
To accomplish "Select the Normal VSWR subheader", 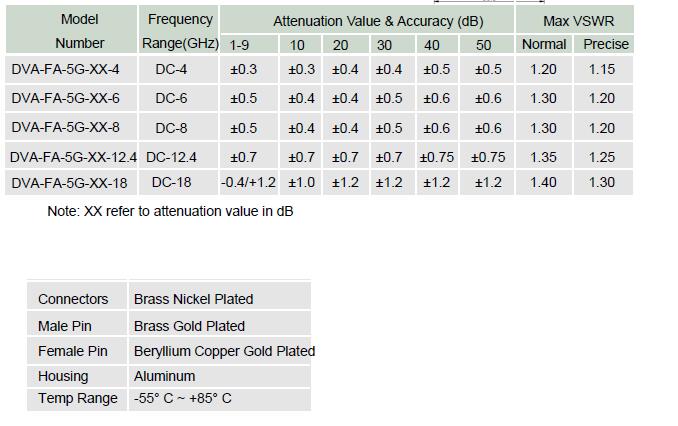I will point(544,44).
